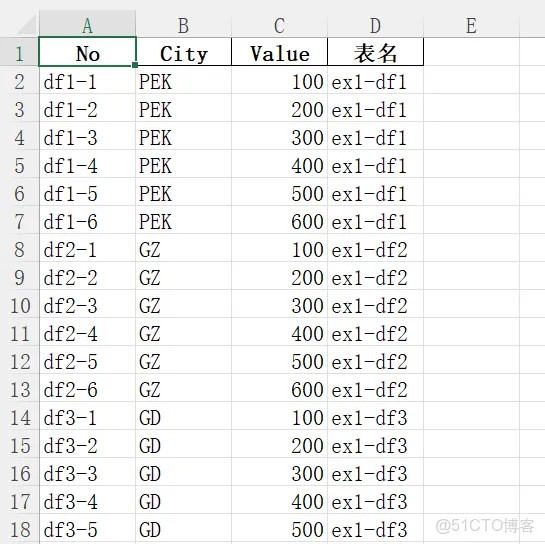
Task: Select column D header
Action: [375, 24]
